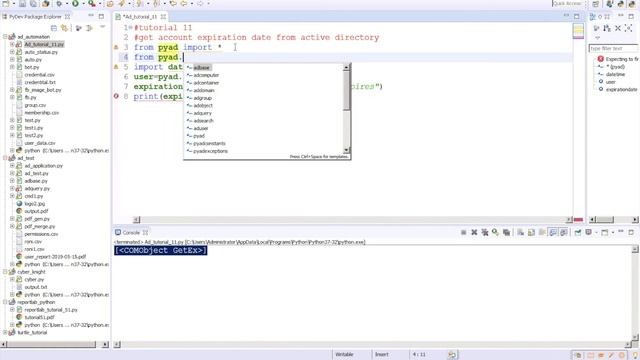Collapse the ad_automation project node
The height and width of the screenshot is (360, 640).
tap(5, 37)
